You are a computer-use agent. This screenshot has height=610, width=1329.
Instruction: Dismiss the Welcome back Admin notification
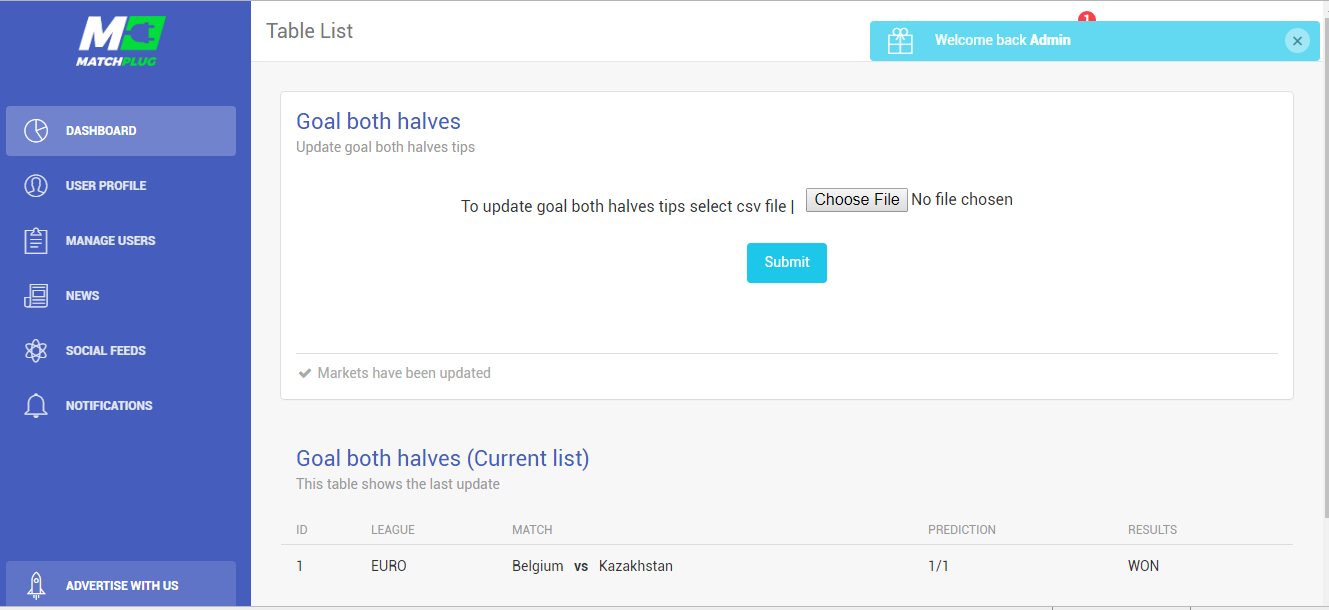coord(1297,41)
